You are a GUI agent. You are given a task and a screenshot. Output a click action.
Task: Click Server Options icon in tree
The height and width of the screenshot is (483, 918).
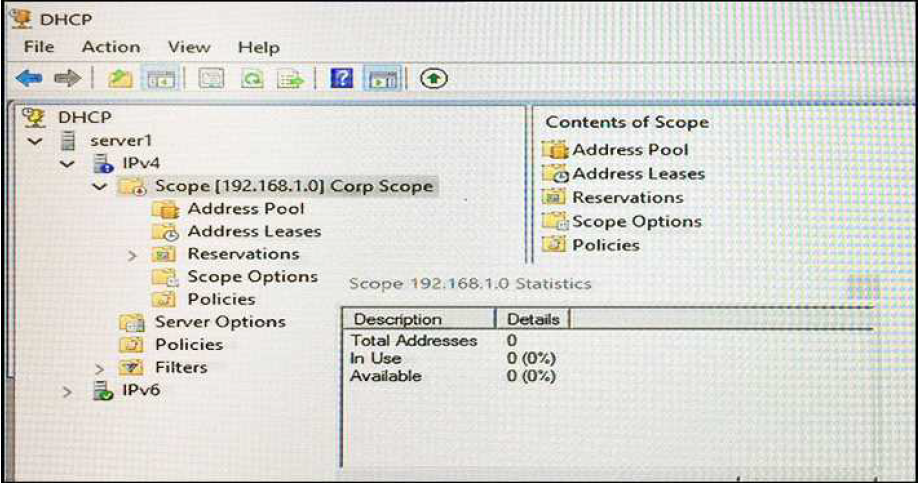pos(132,323)
